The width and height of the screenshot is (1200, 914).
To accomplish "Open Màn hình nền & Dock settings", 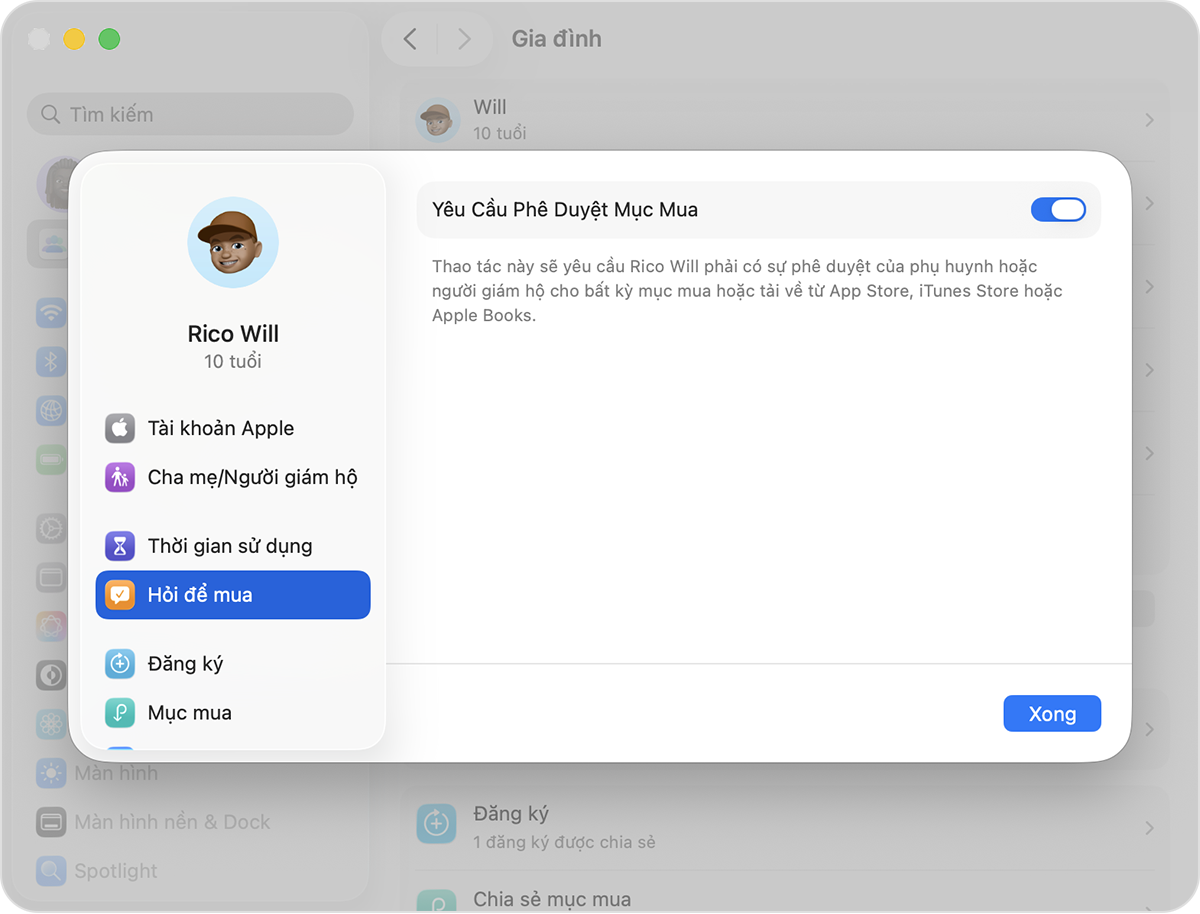I will pyautogui.click(x=171, y=822).
